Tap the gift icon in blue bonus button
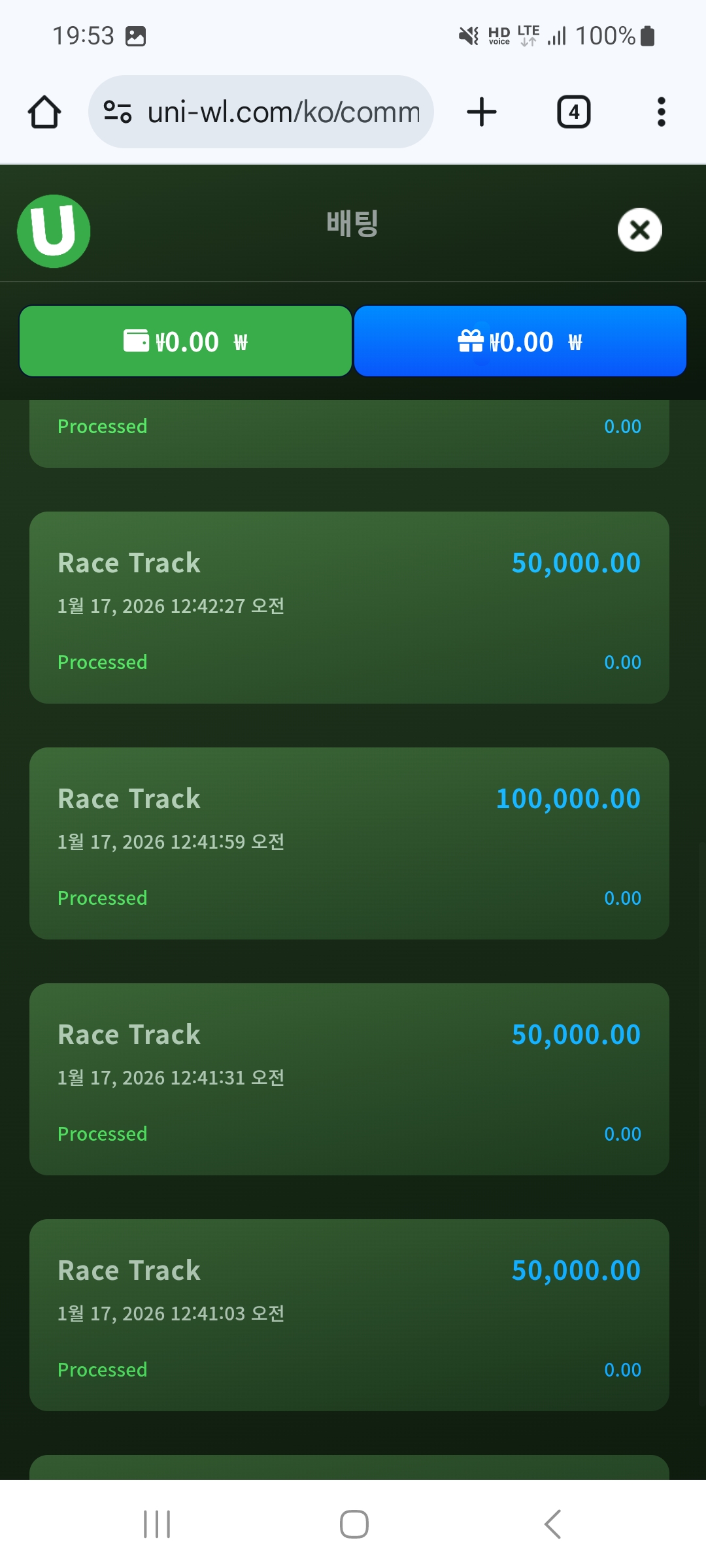The image size is (706, 1568). 471,341
